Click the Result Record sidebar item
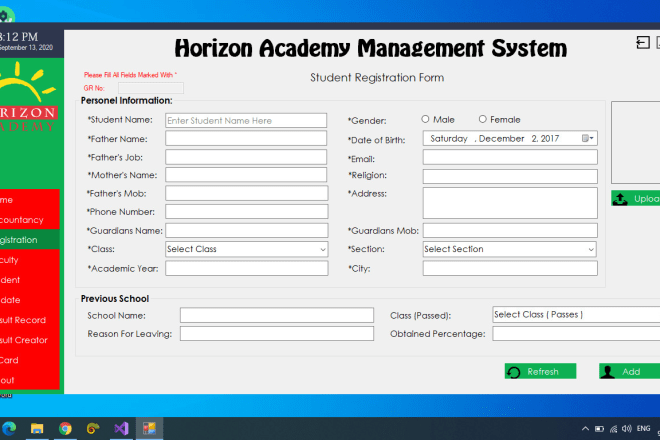This screenshot has width=660, height=440. click(x=30, y=320)
